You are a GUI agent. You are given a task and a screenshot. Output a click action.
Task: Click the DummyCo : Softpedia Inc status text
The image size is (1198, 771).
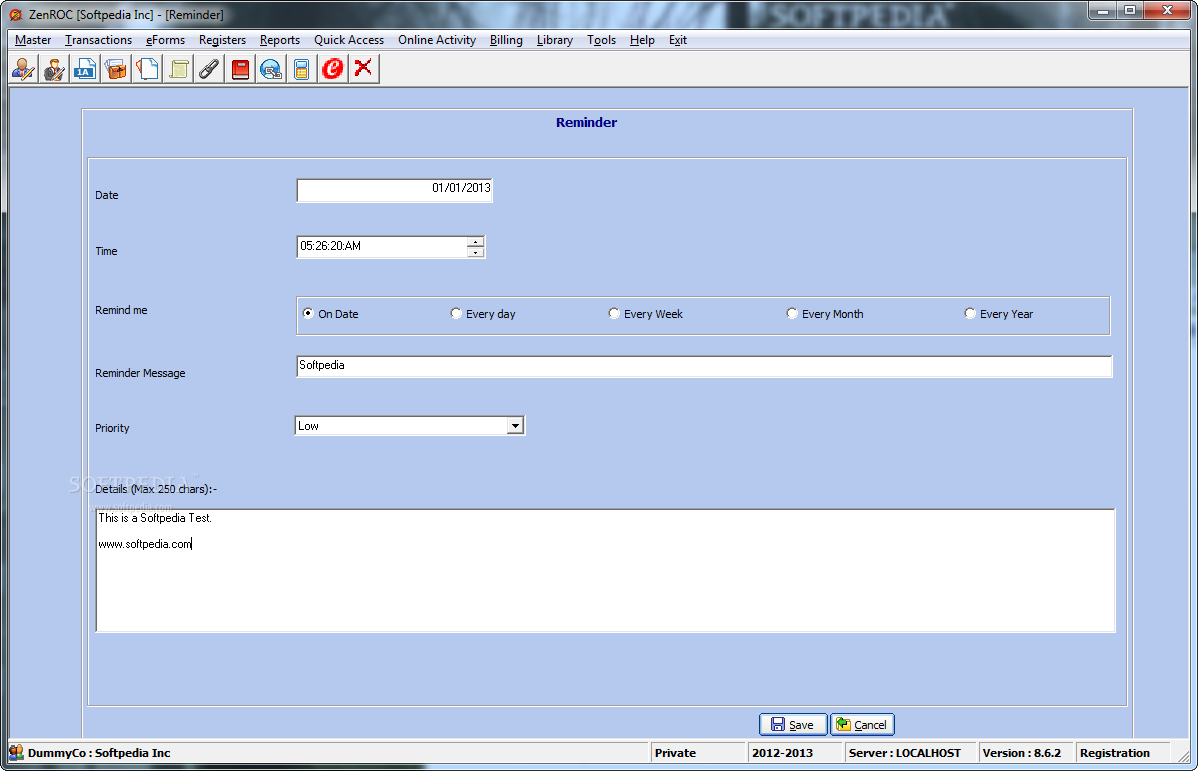point(99,753)
